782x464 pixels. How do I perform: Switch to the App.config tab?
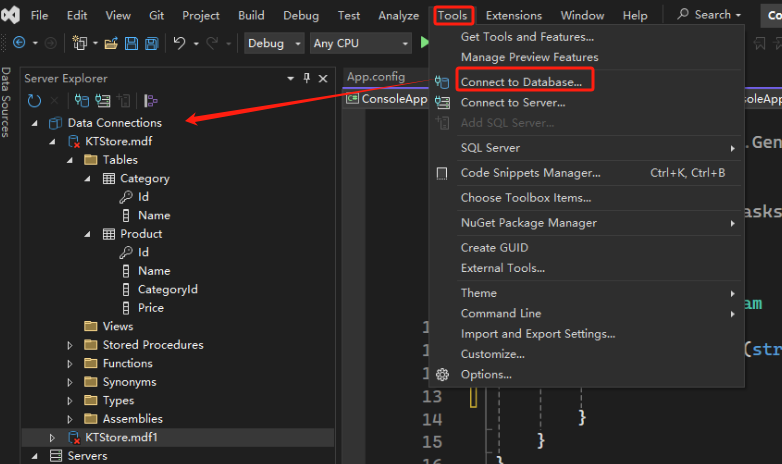pos(376,77)
